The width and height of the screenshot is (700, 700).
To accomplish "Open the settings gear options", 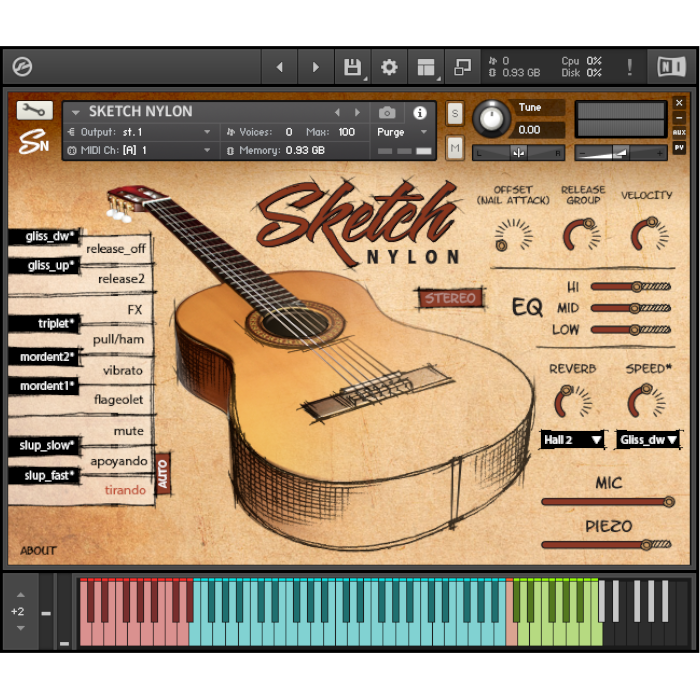I will point(389,67).
